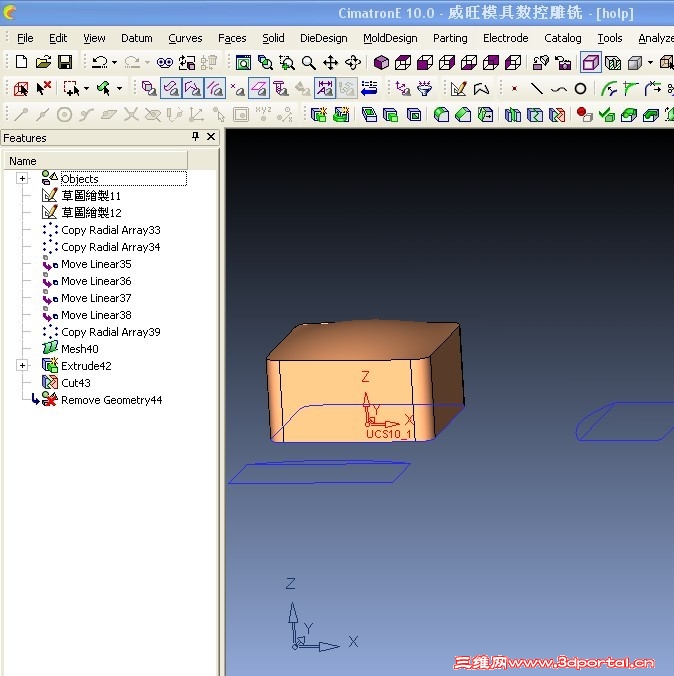Click the Zoom All window icon
This screenshot has width=674, height=676.
[x=243, y=63]
